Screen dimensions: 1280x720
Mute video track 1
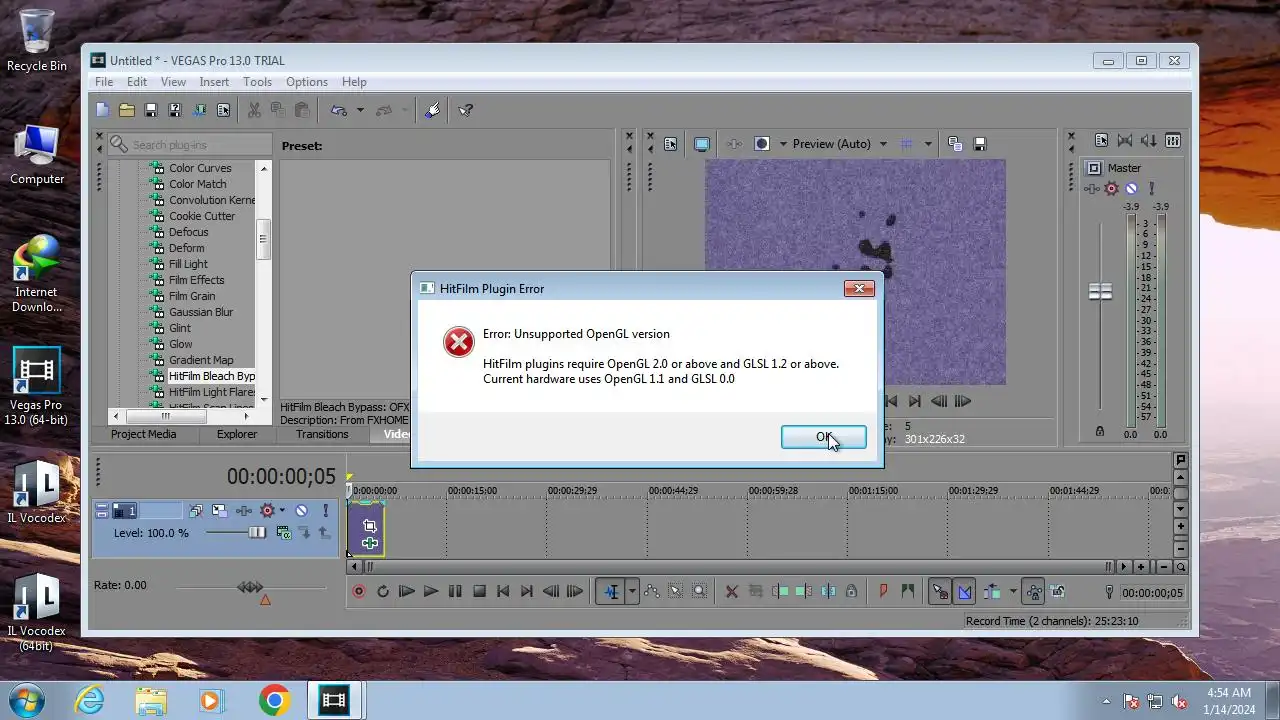click(301, 510)
